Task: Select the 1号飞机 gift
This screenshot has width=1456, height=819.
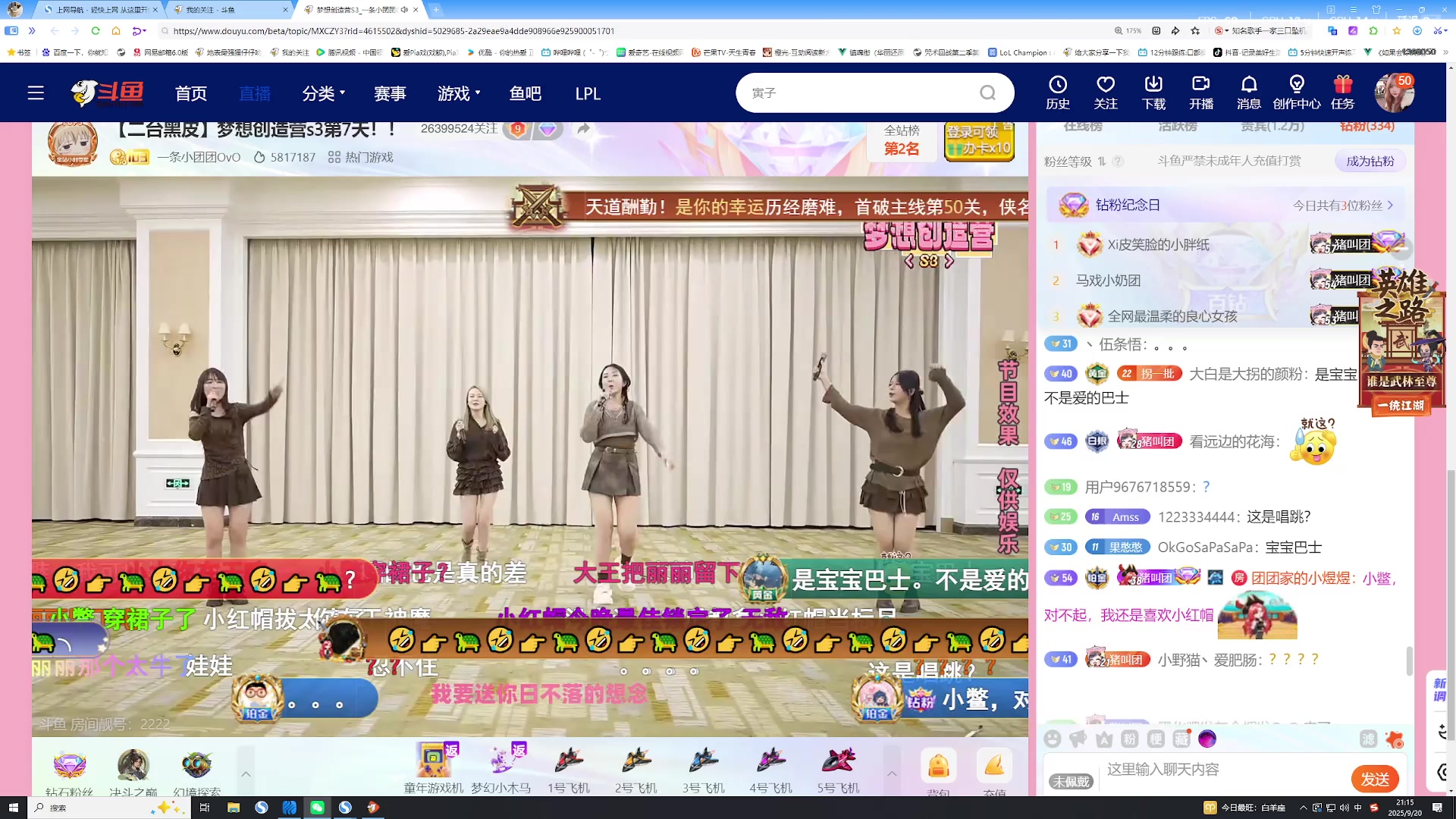Action: coord(569,768)
